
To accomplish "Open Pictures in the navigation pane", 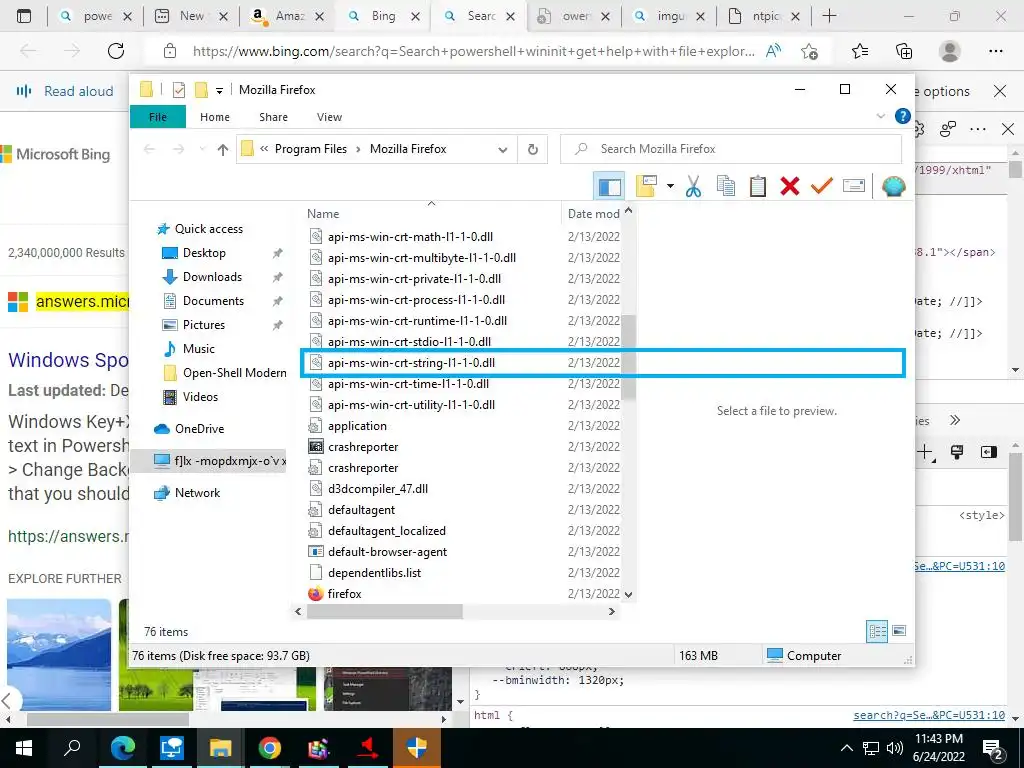I will (203, 325).
